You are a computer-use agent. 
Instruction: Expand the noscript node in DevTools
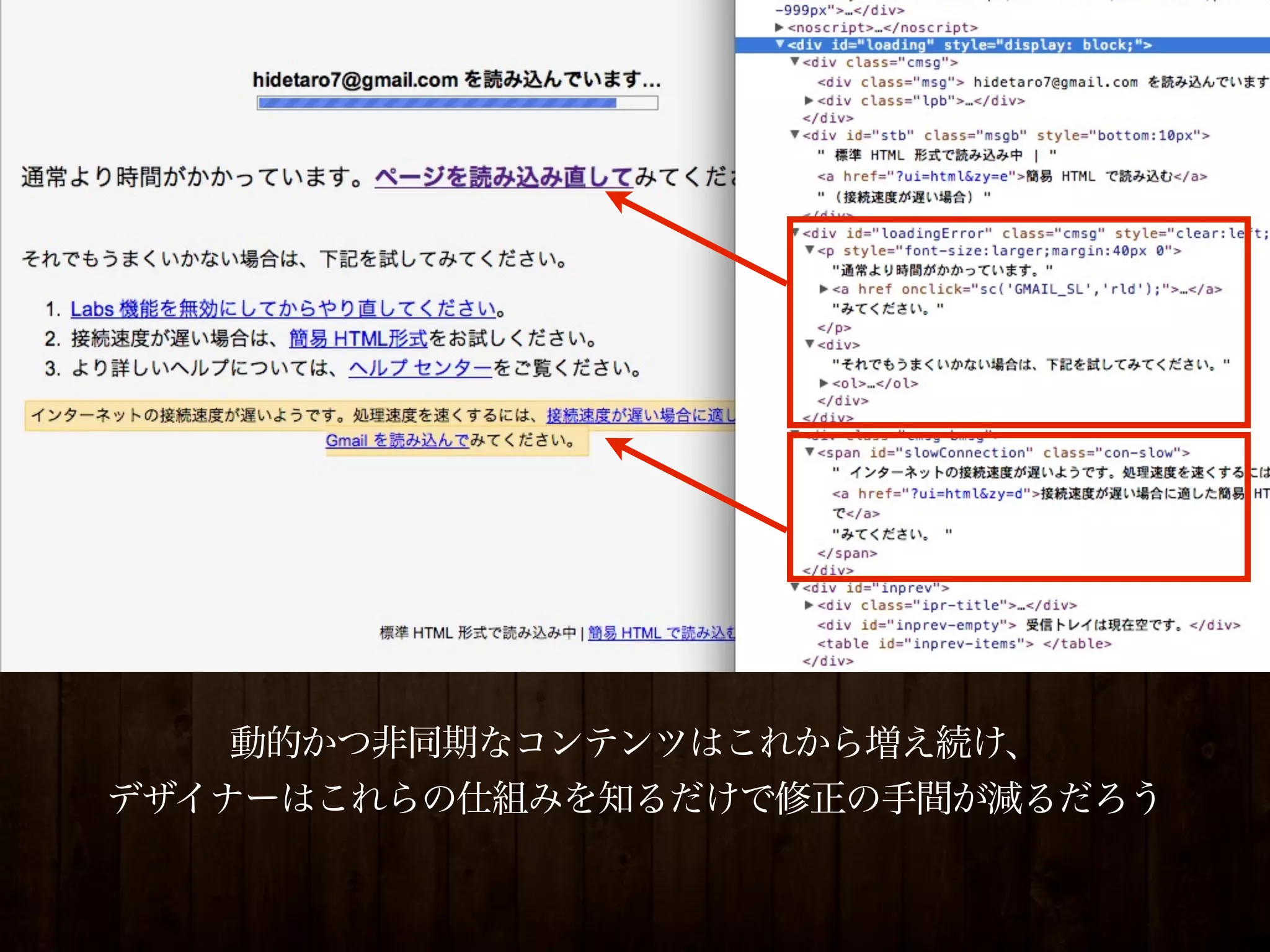(779, 27)
